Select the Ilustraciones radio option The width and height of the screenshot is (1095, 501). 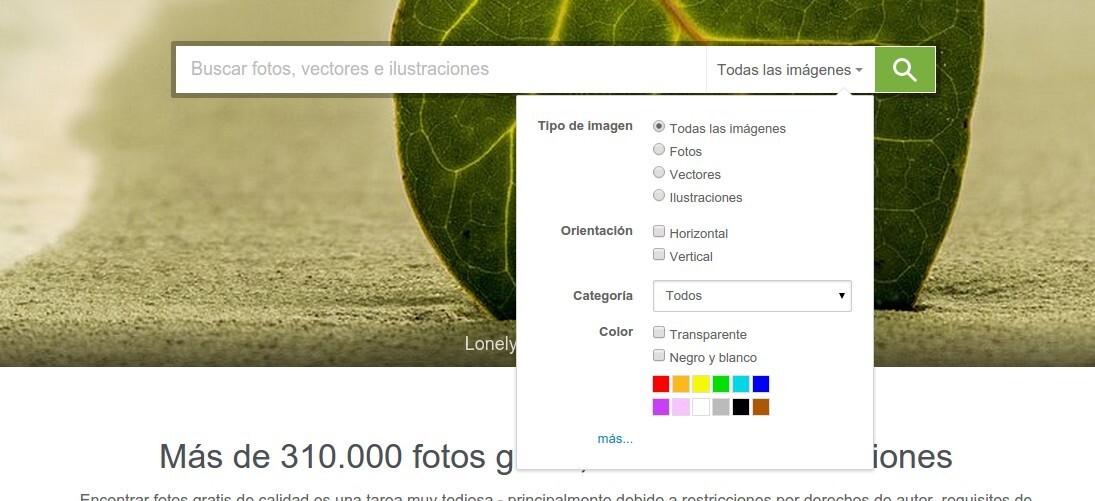[x=659, y=196]
